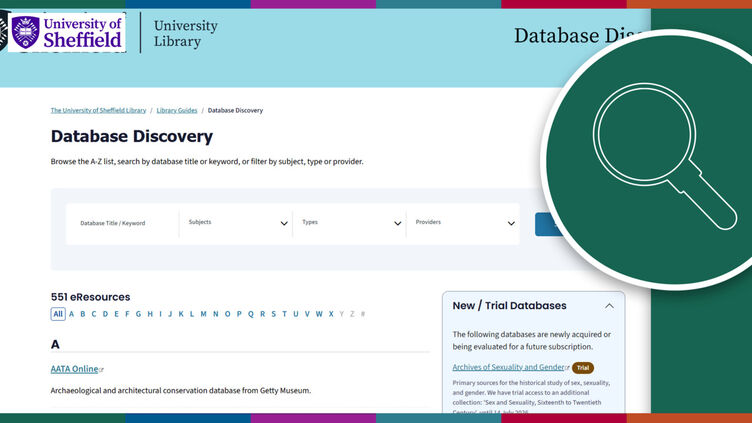Viewport: 752px width, 423px height.
Task: Filter databases by letter H
Action: (150, 314)
